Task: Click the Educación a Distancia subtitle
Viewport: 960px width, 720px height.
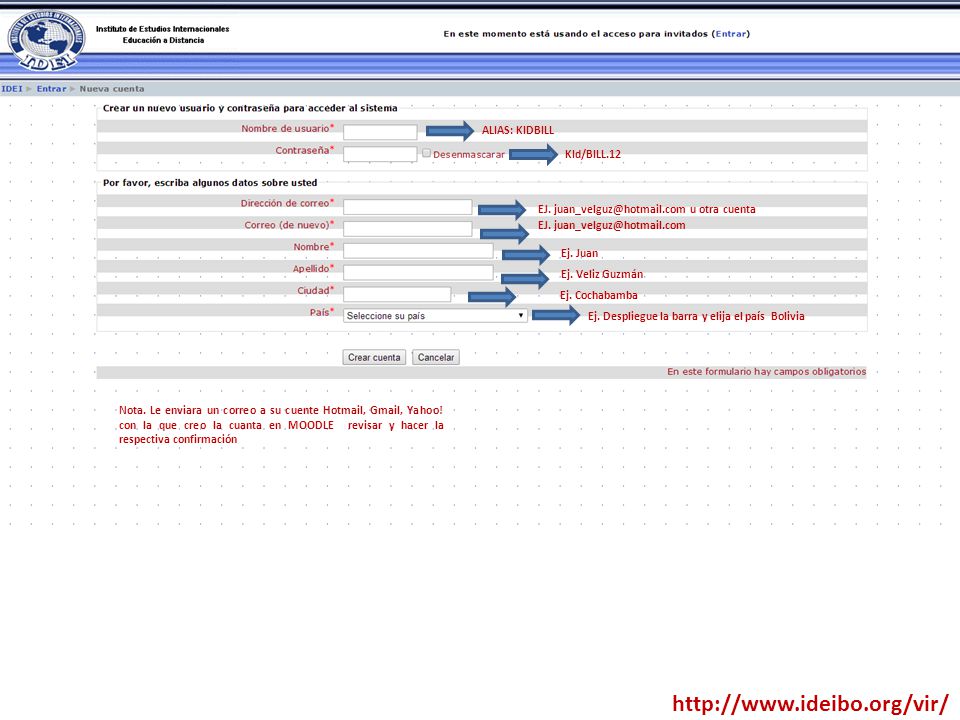Action: 163,40
